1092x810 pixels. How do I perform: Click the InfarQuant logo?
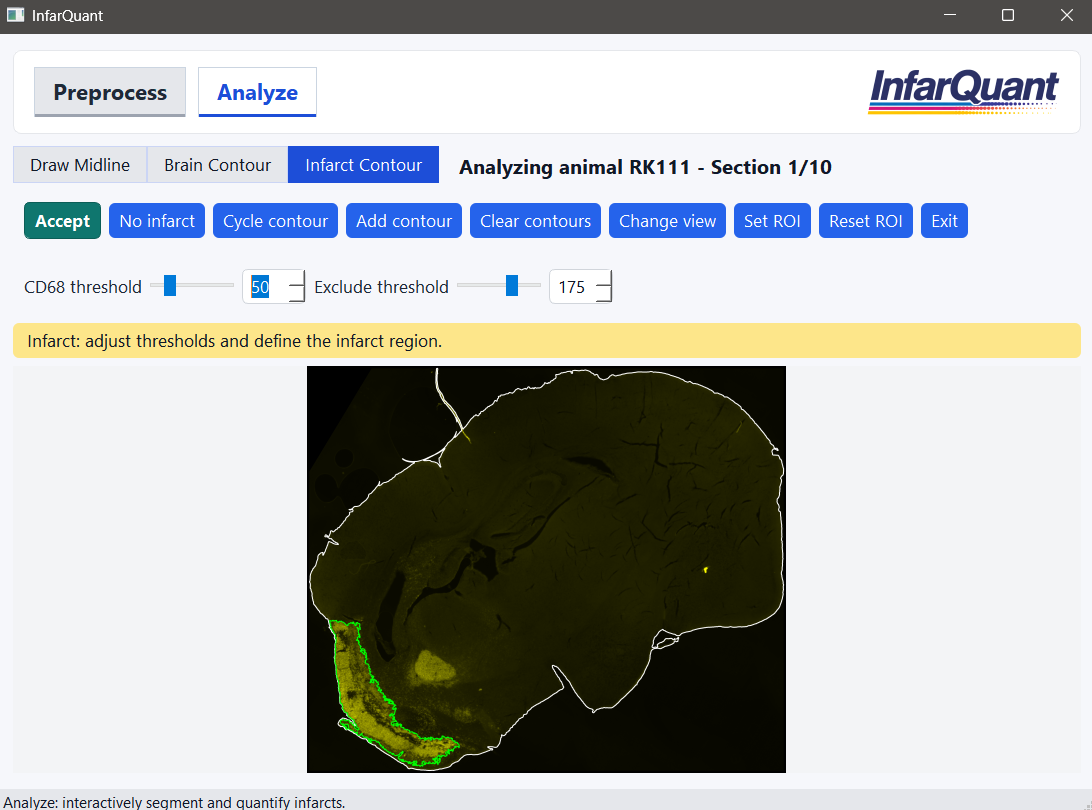[x=963, y=91]
